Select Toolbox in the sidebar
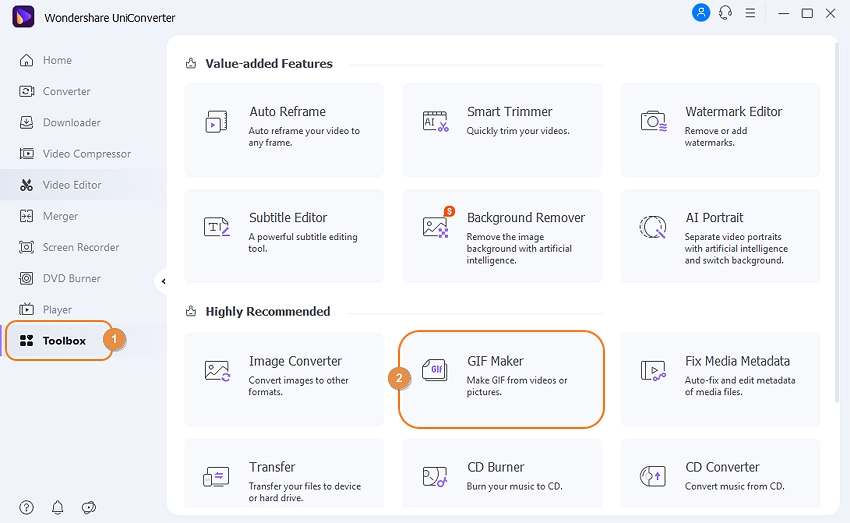This screenshot has width=850, height=523. click(x=64, y=341)
